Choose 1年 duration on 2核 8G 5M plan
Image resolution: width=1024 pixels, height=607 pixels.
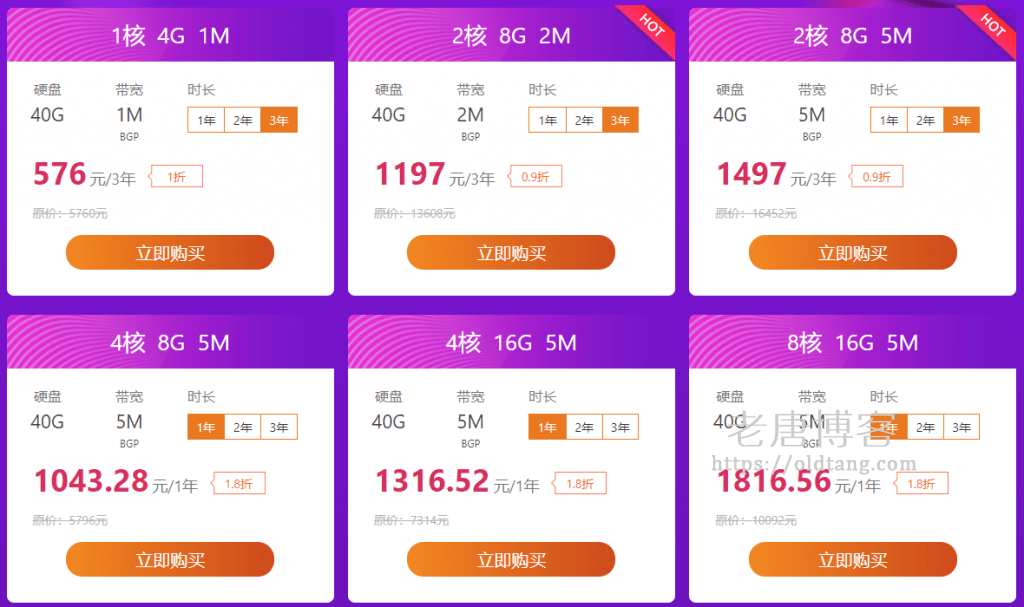pos(889,120)
